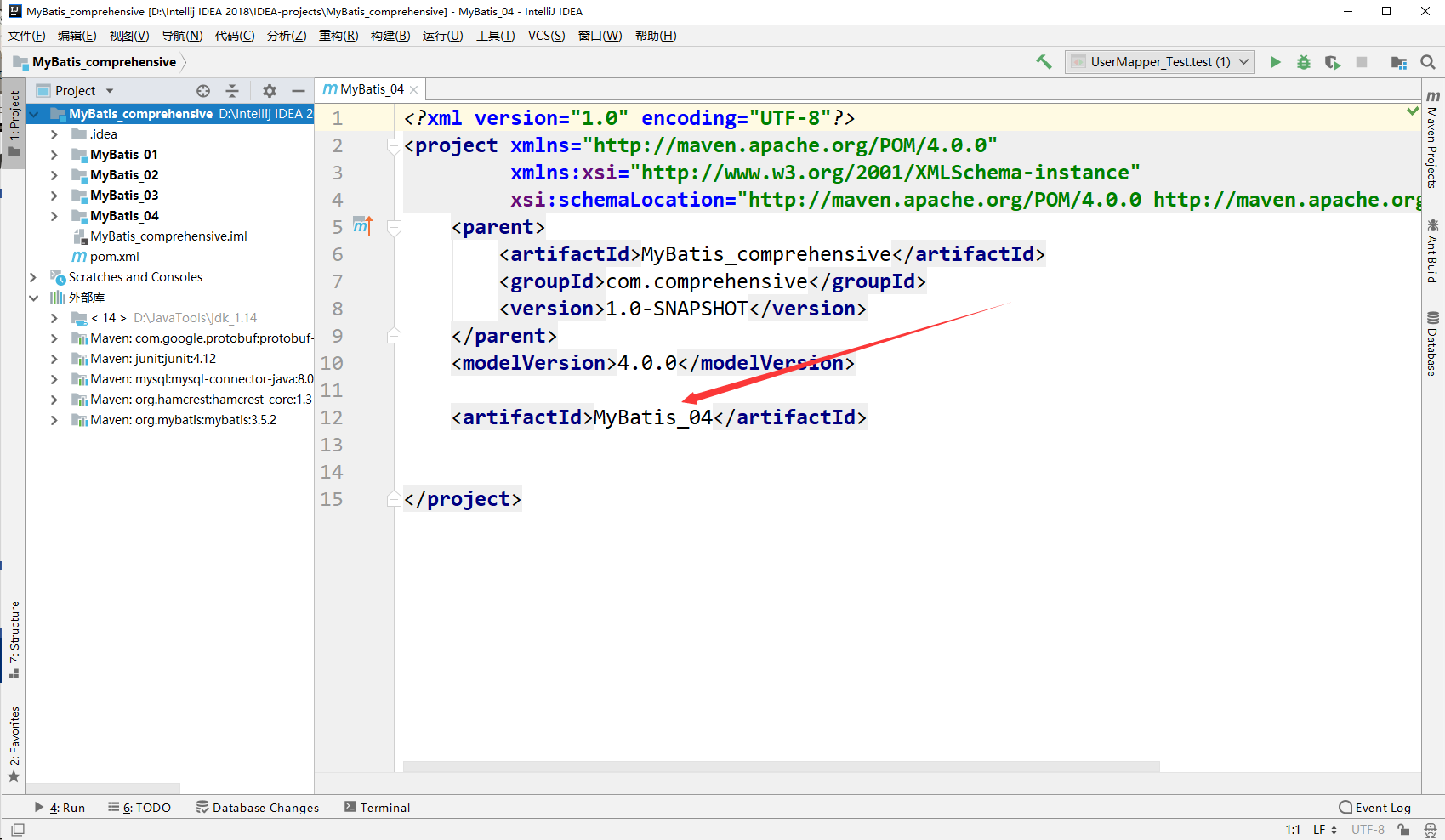Screen dimensions: 1445x840
Task: Open the Ant Build side panel
Action: click(x=1433, y=251)
